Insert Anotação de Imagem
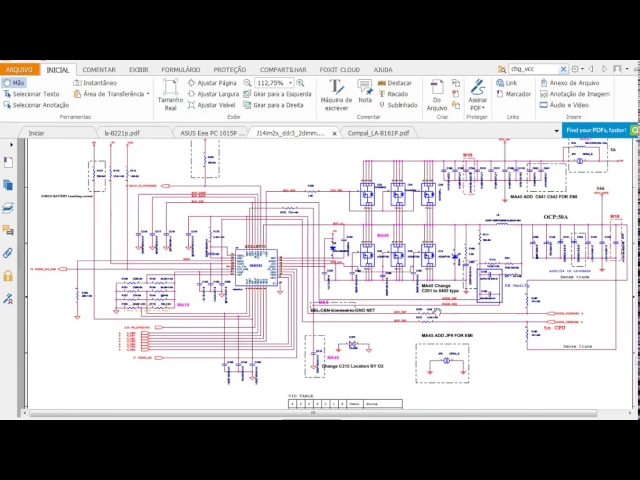This screenshot has width=640, height=480. [x=575, y=94]
